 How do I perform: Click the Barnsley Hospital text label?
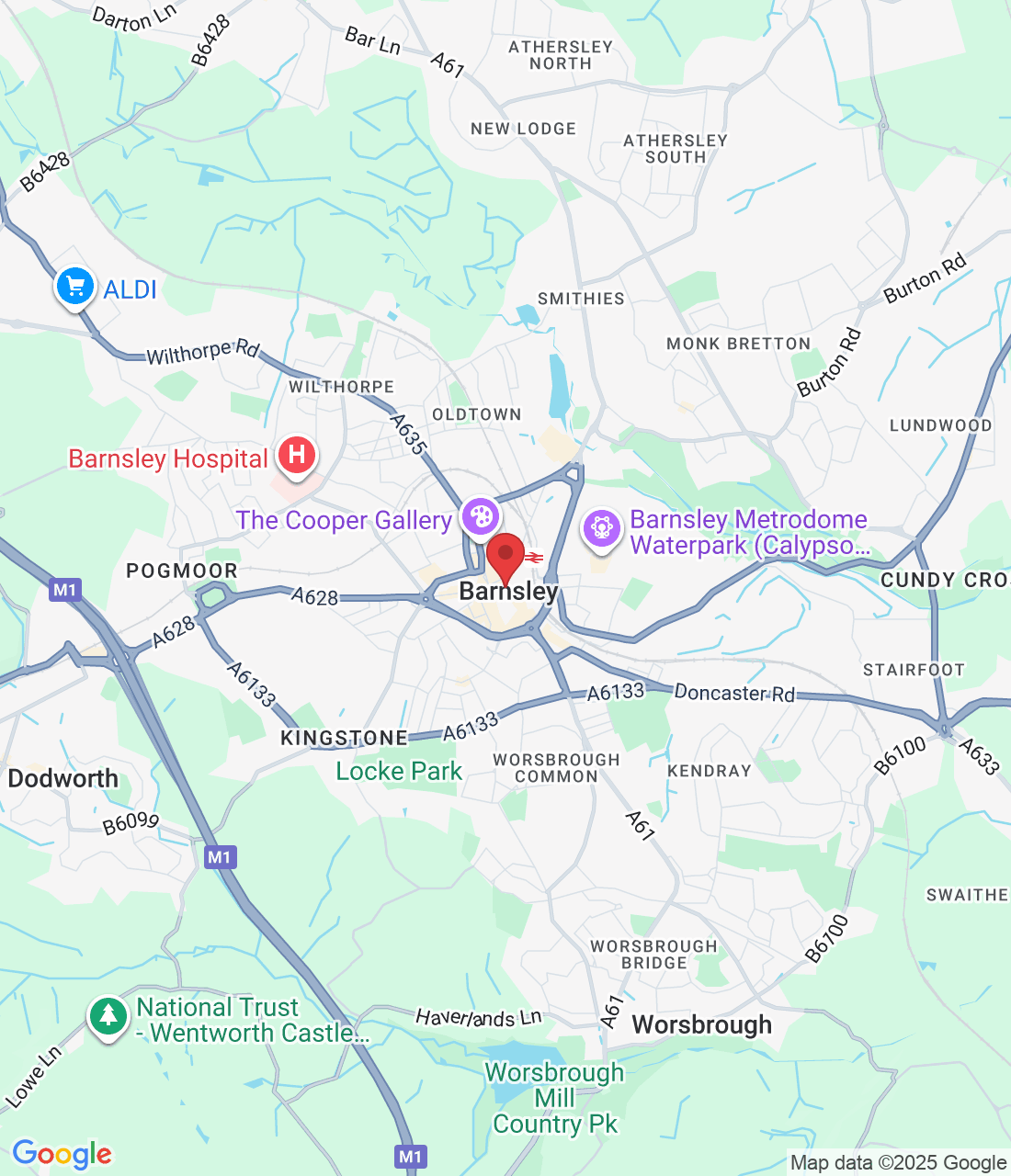pos(169,458)
